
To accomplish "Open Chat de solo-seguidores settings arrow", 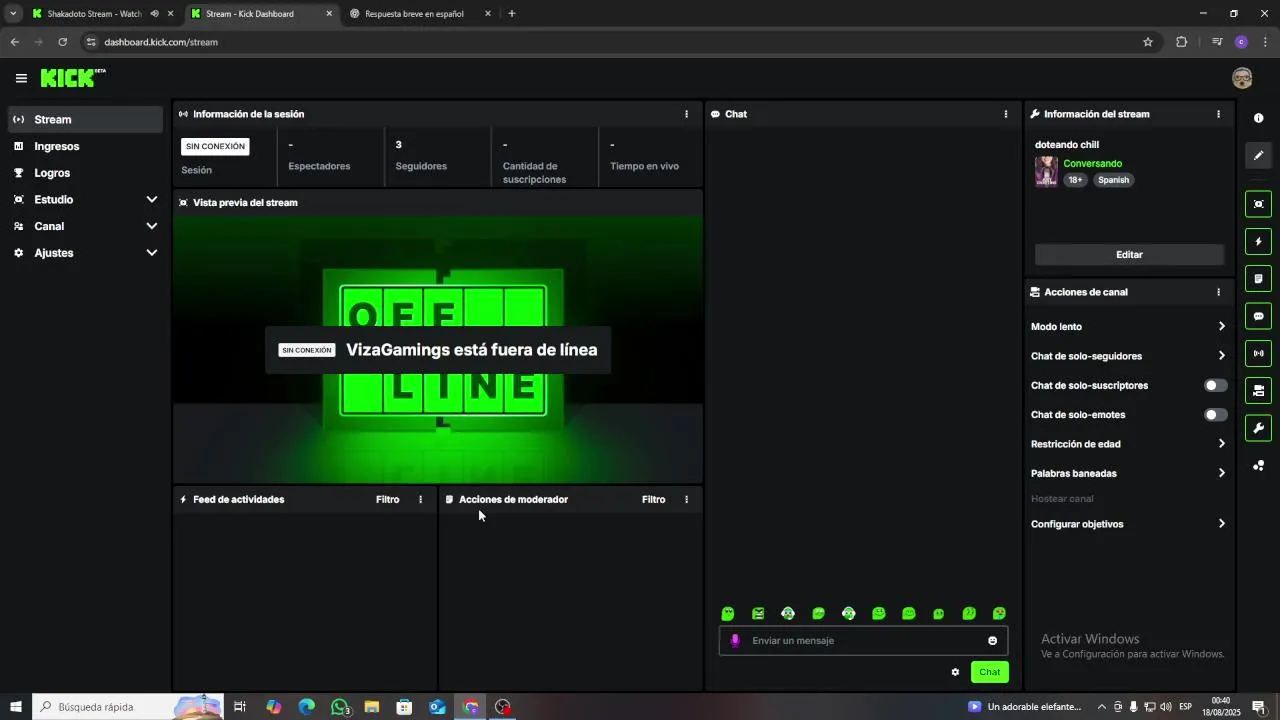I will click(1221, 356).
